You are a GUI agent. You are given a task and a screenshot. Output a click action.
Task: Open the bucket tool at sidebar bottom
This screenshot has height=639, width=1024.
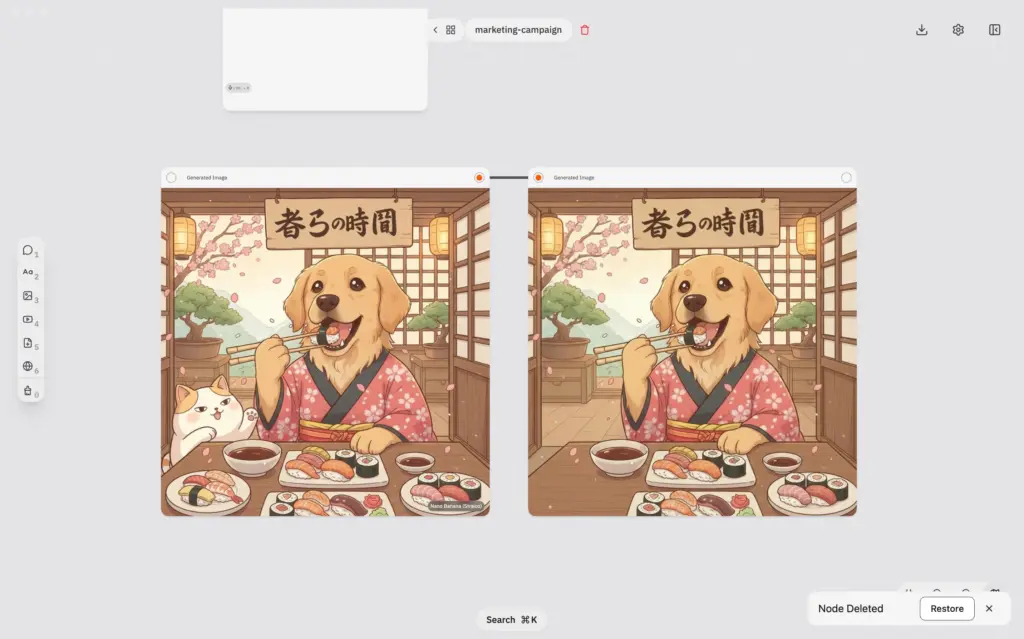pyautogui.click(x=27, y=390)
